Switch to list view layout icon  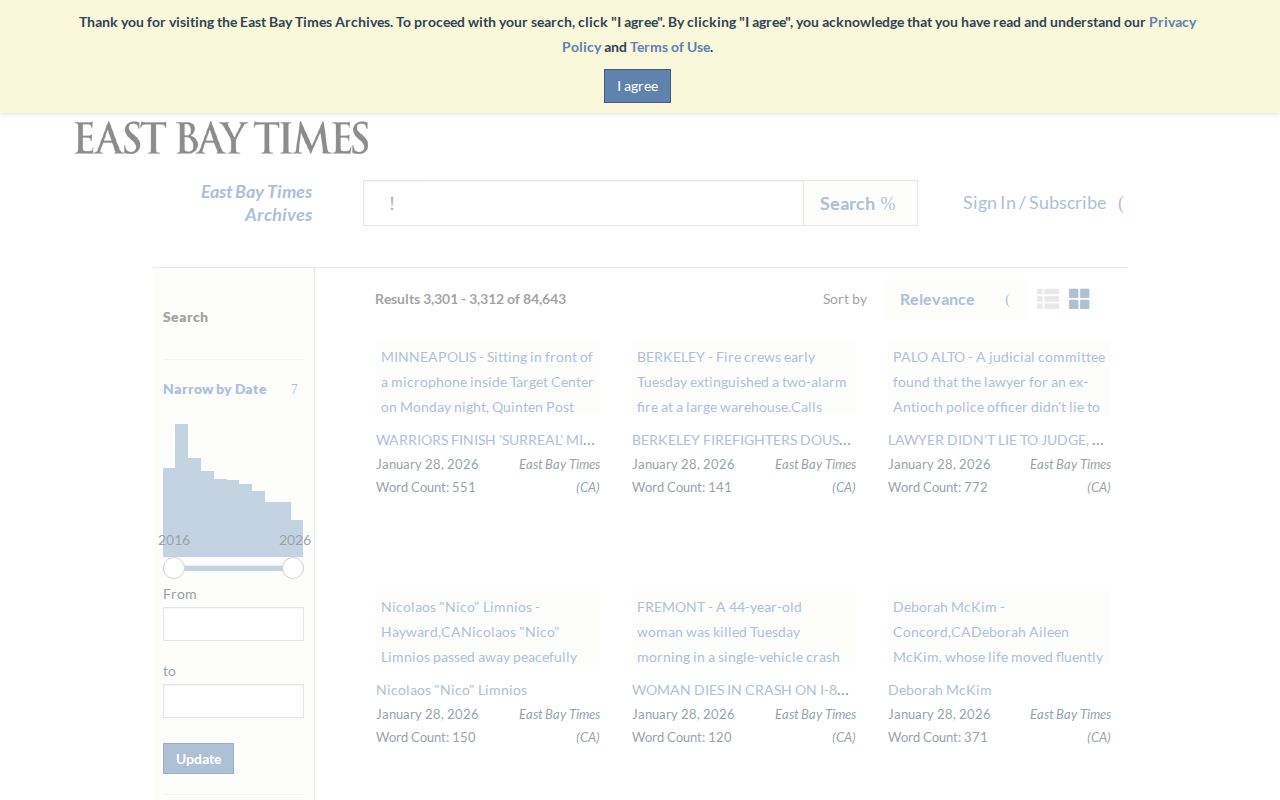[x=1048, y=299]
